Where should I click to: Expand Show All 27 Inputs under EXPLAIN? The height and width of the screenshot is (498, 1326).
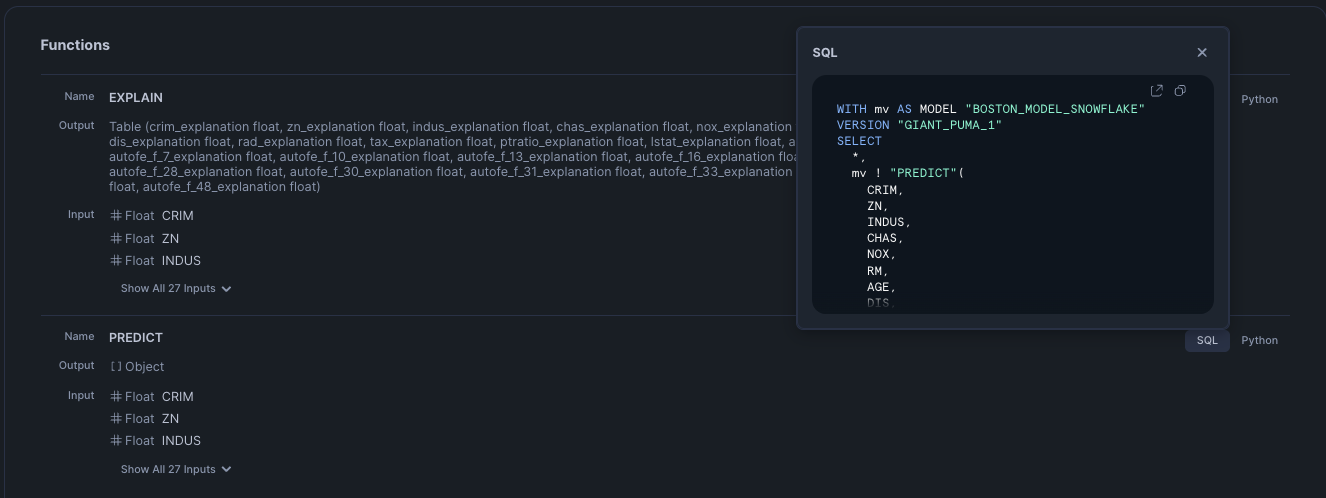(x=176, y=289)
